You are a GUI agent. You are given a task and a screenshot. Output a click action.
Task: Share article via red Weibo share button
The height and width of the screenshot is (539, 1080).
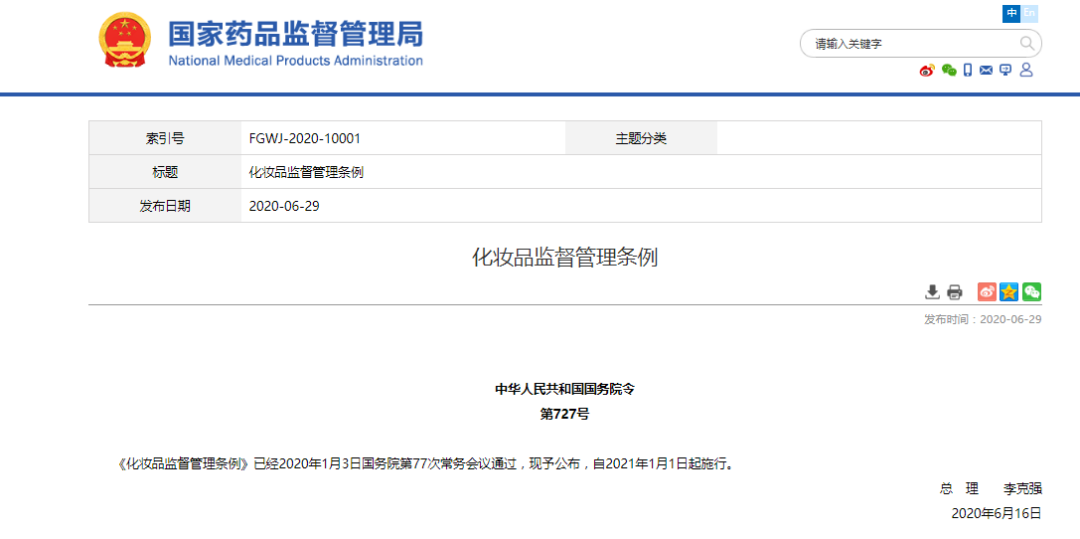pos(987,292)
